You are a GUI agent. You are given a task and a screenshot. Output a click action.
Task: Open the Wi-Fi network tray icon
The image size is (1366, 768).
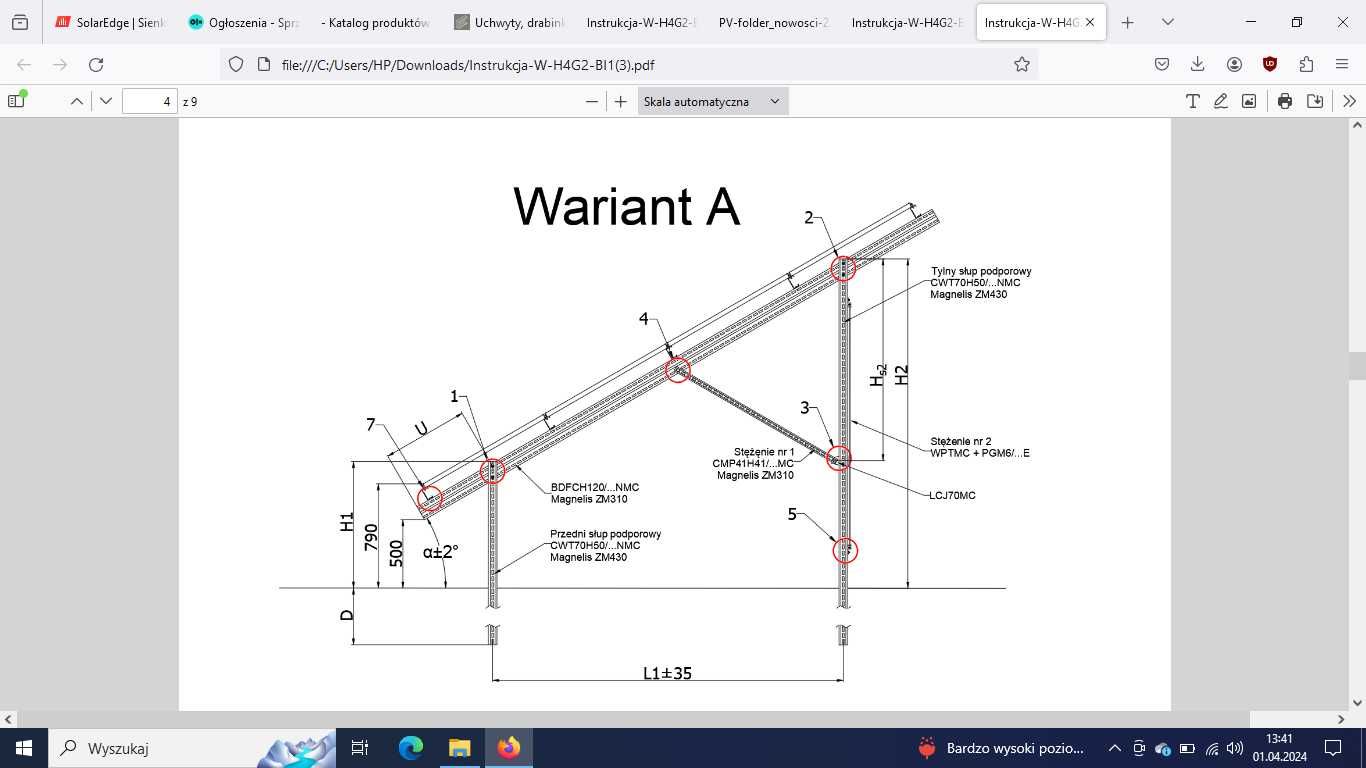pyautogui.click(x=1212, y=748)
